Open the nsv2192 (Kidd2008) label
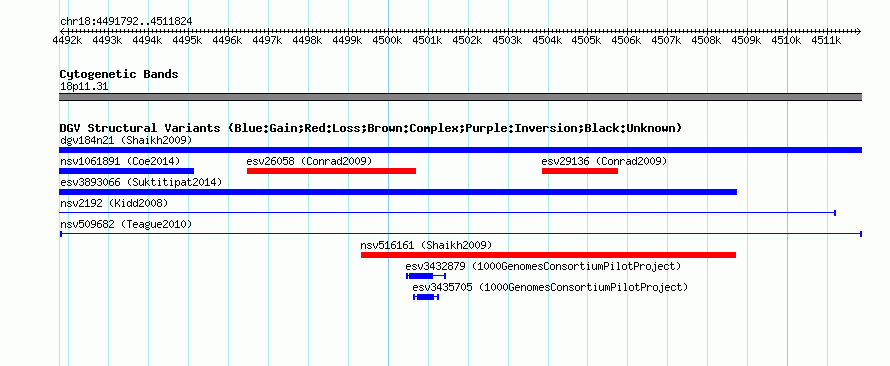890x366 pixels. [x=114, y=203]
